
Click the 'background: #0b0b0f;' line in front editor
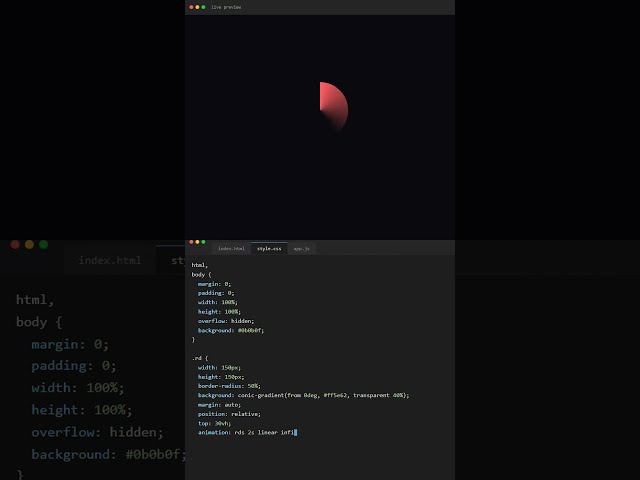click(x=231, y=331)
